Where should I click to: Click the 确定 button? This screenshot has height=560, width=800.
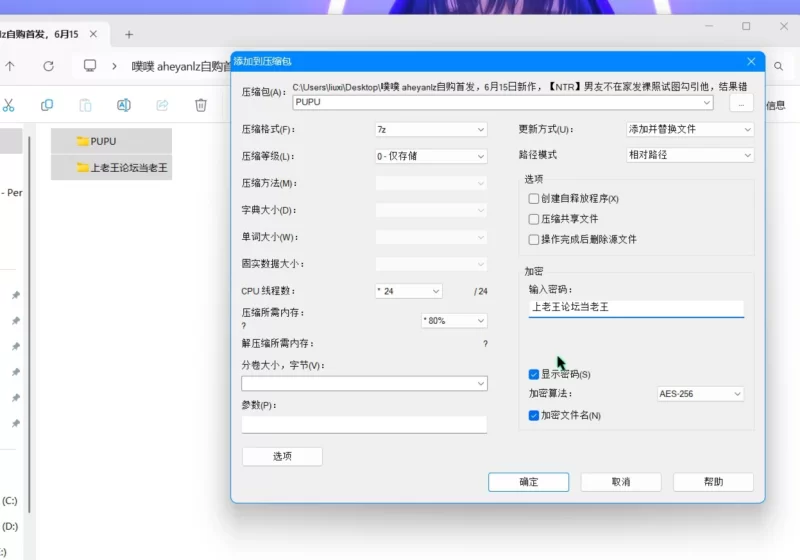(x=528, y=482)
